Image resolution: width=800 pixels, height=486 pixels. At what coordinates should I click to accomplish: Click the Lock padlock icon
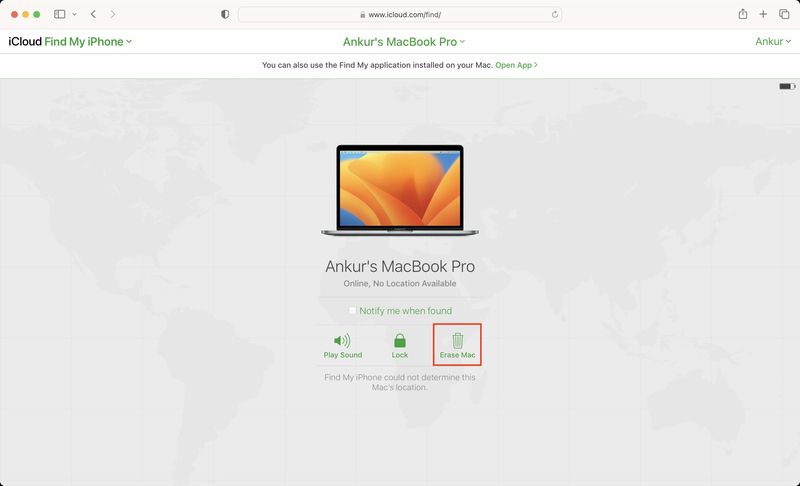pyautogui.click(x=399, y=340)
